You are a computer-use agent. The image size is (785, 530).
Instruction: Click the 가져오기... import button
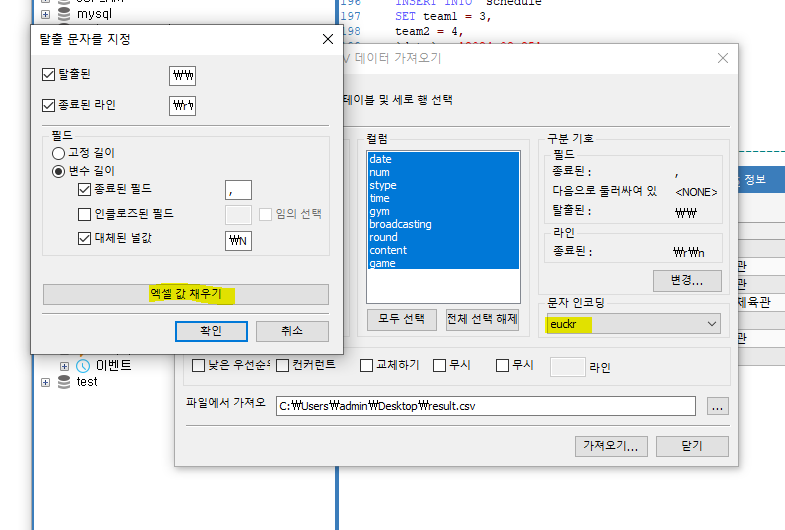(x=611, y=446)
